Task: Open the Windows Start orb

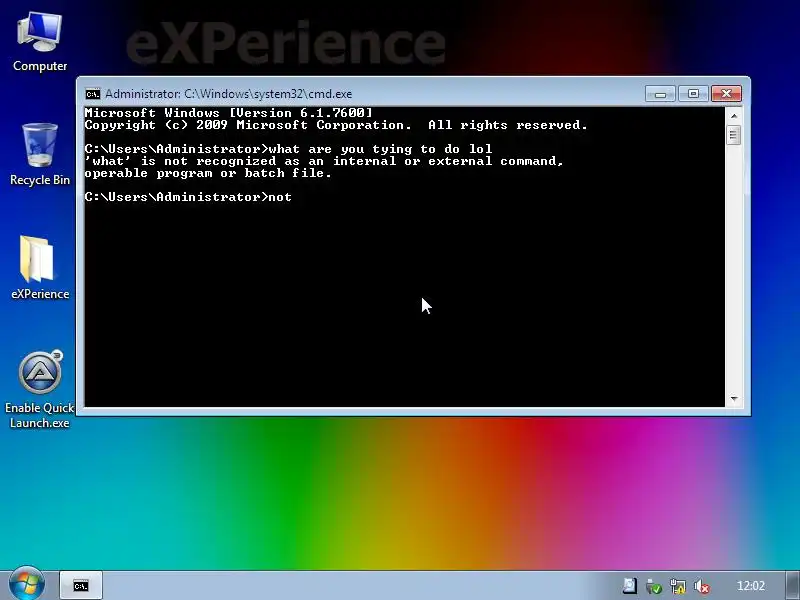Action: 27,584
